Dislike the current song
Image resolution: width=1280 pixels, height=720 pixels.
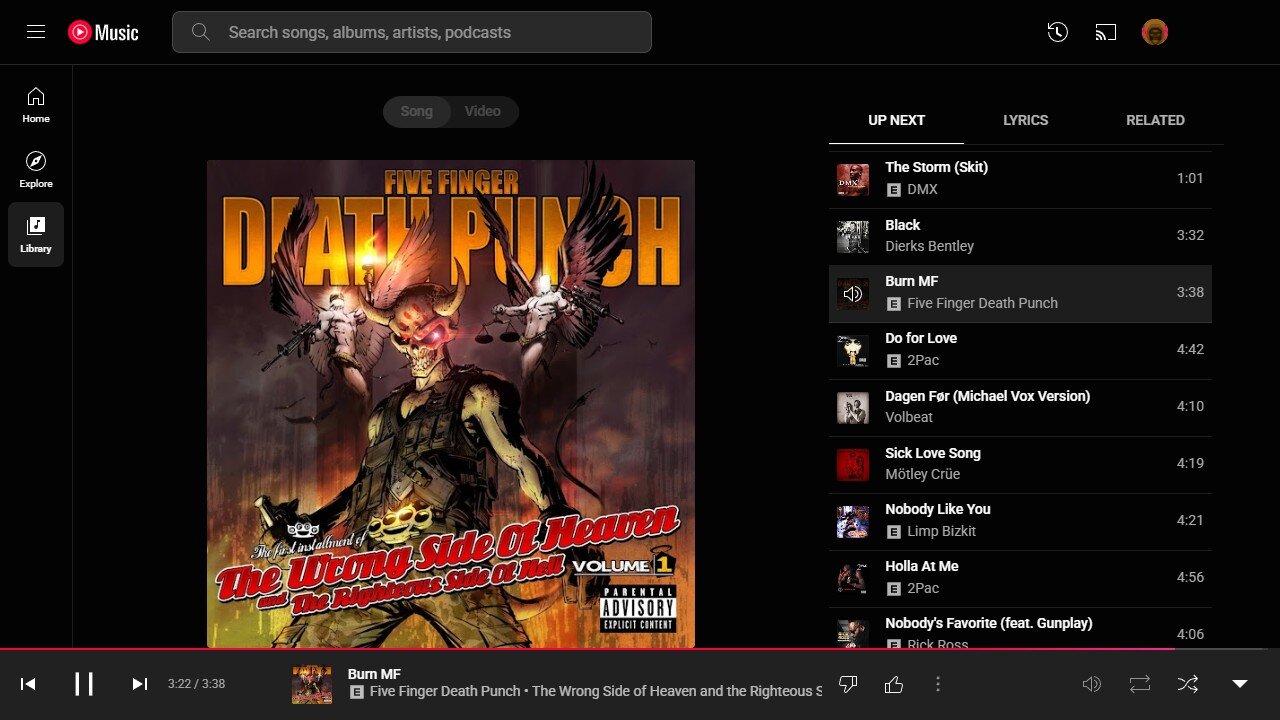(848, 684)
